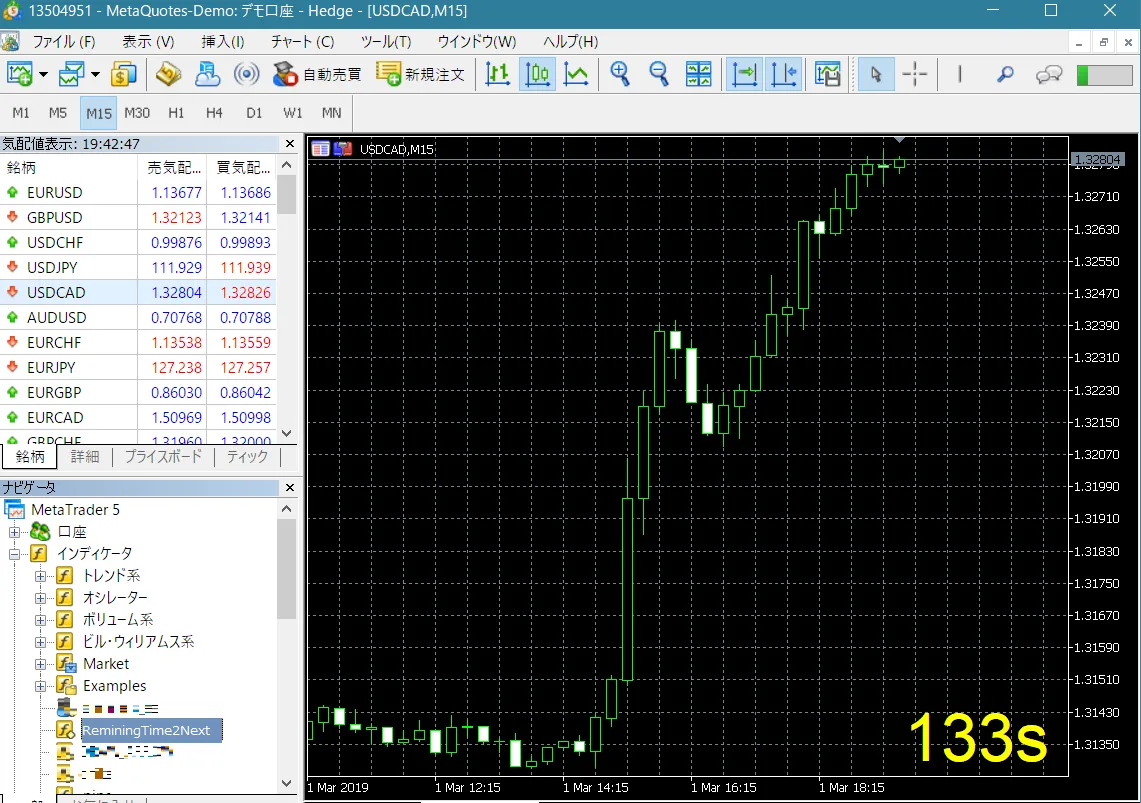Open the 表示(V) menu
This screenshot has height=803, width=1141.
tap(148, 41)
